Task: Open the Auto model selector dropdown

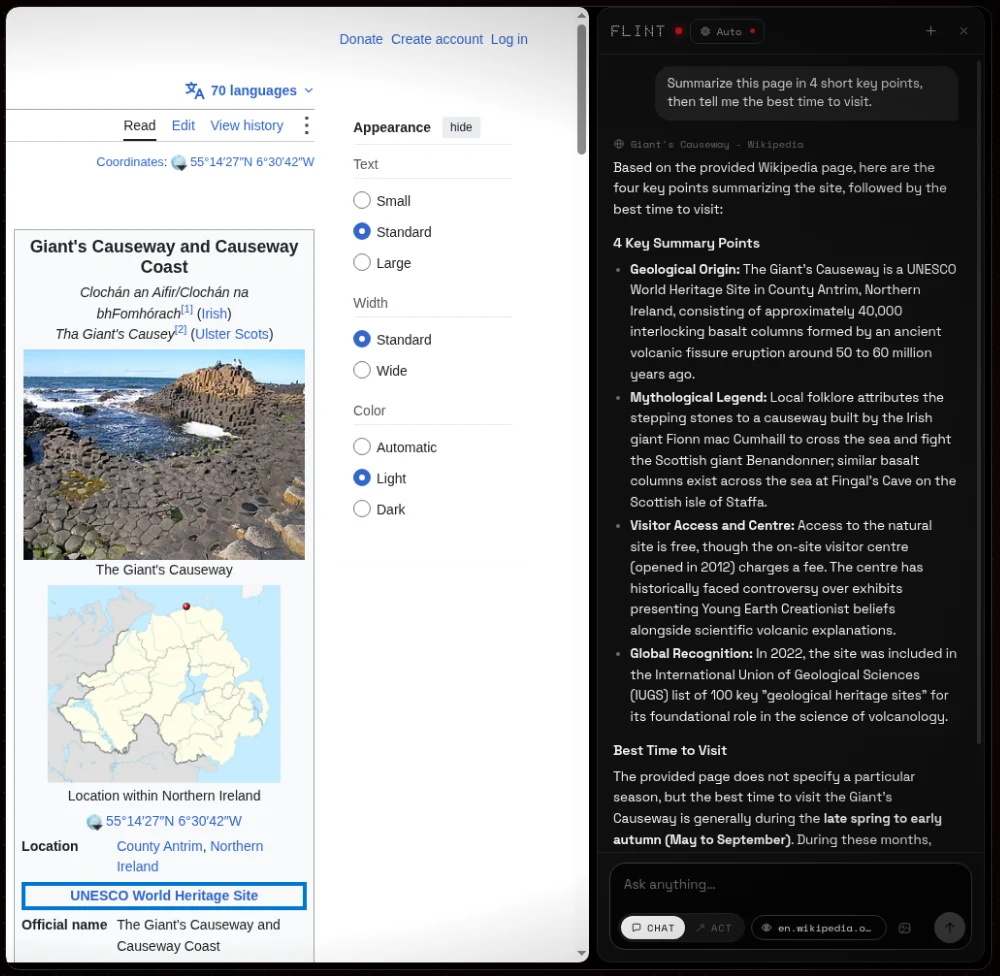Action: 727,31
